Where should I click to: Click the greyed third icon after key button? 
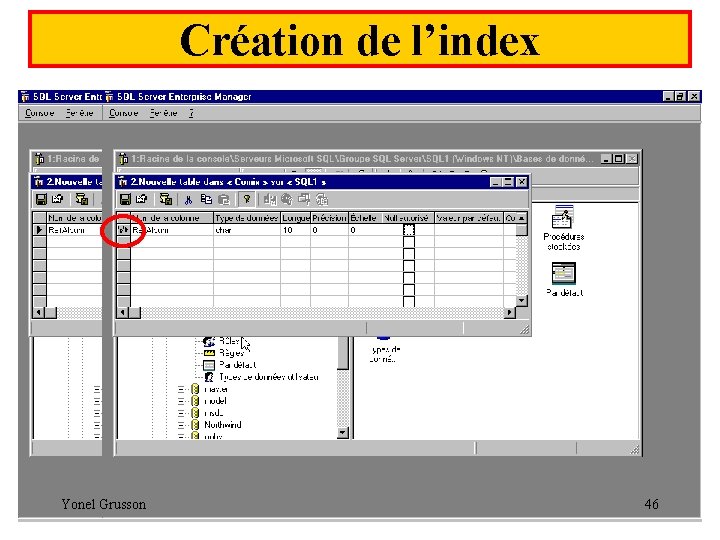click(x=304, y=199)
